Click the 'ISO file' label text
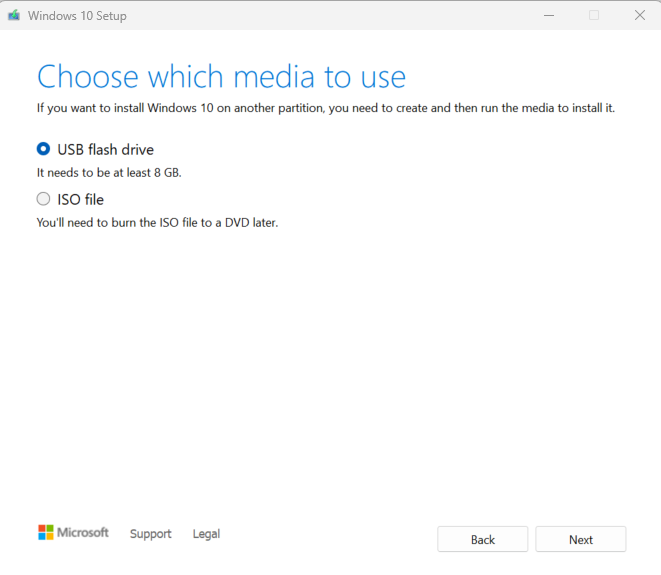 point(81,199)
